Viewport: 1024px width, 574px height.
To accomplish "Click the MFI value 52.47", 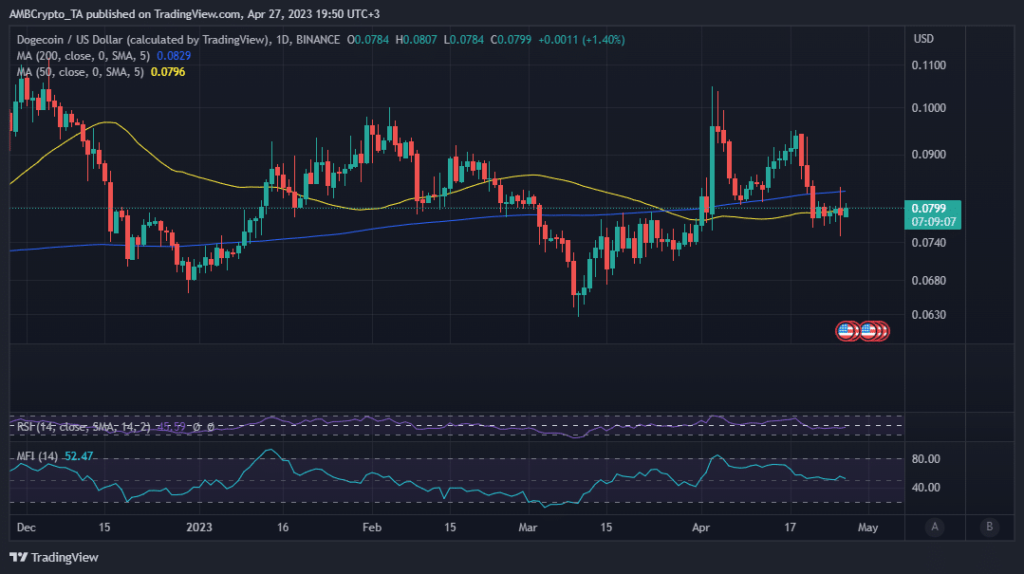I will (78, 456).
